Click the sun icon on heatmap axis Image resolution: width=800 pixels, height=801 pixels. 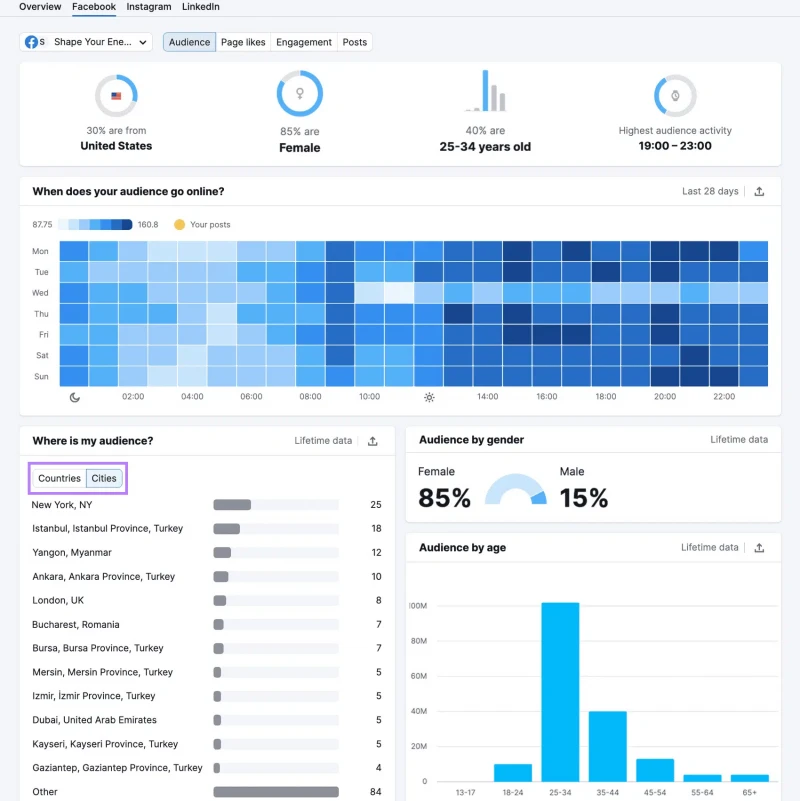coord(429,397)
